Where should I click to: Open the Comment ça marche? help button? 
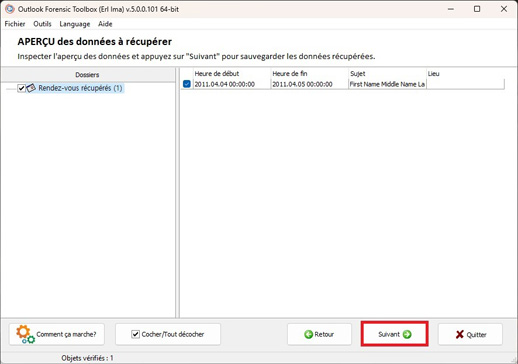click(57, 334)
